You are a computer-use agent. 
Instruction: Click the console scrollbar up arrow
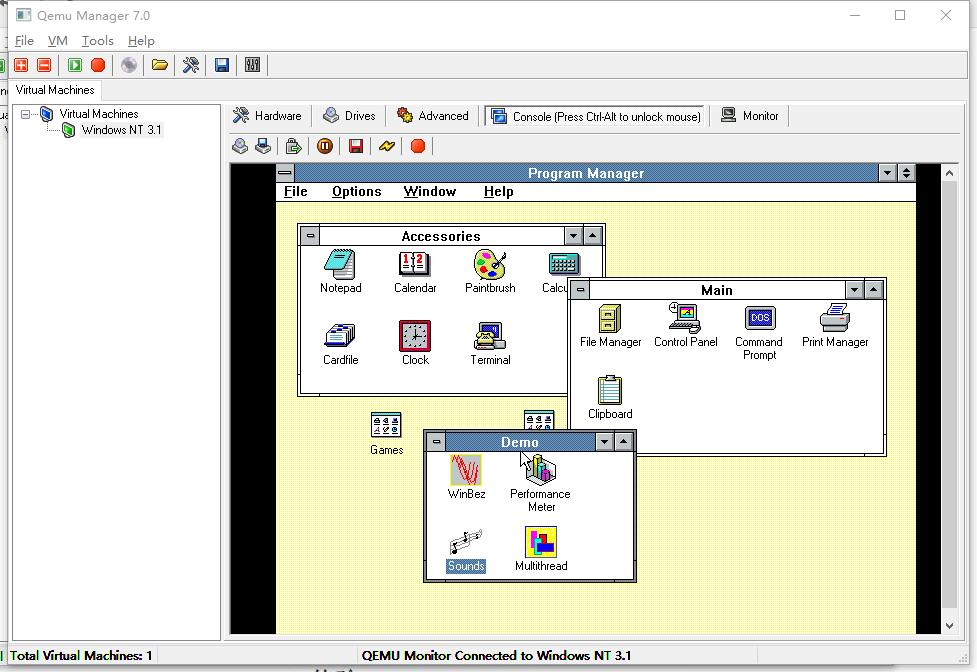click(x=949, y=173)
